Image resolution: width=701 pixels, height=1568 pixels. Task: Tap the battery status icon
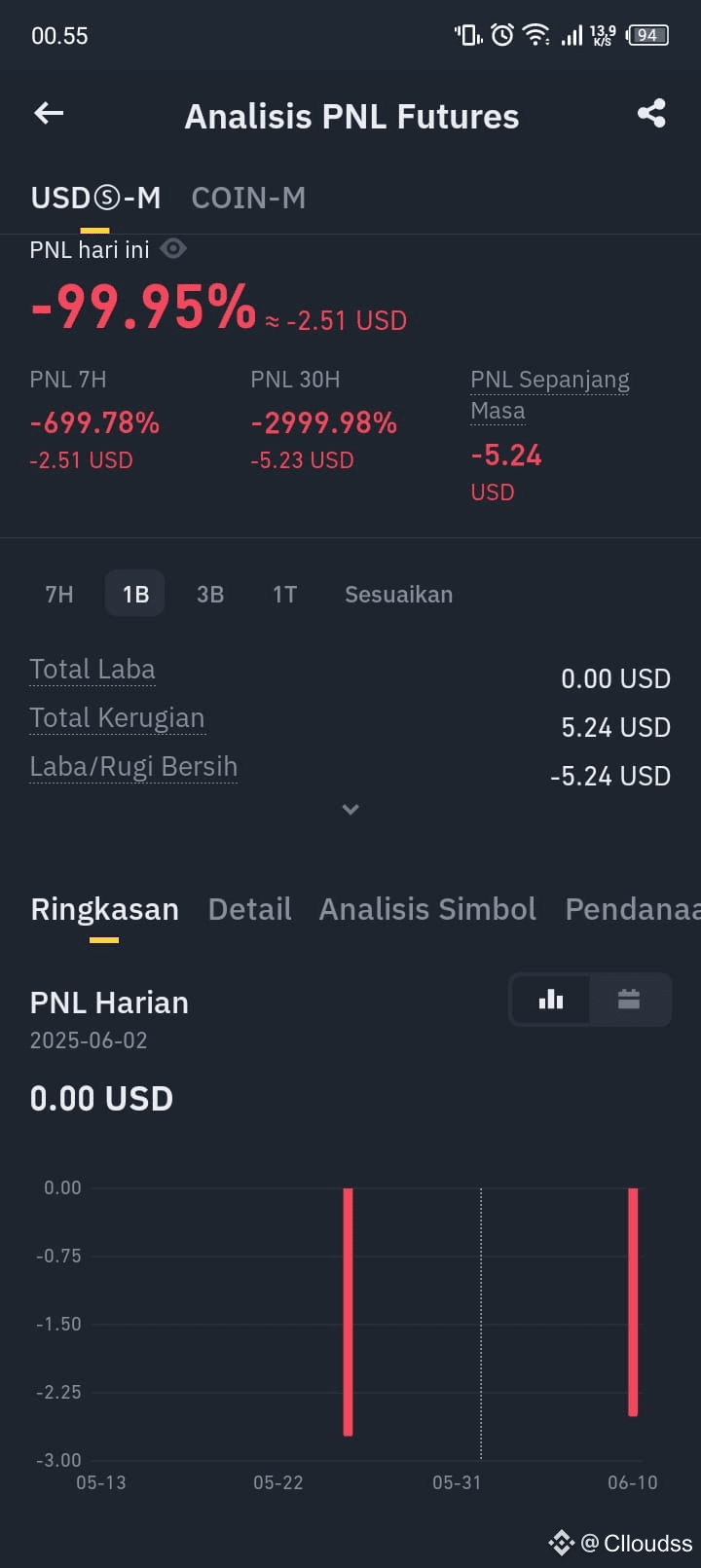[648, 36]
